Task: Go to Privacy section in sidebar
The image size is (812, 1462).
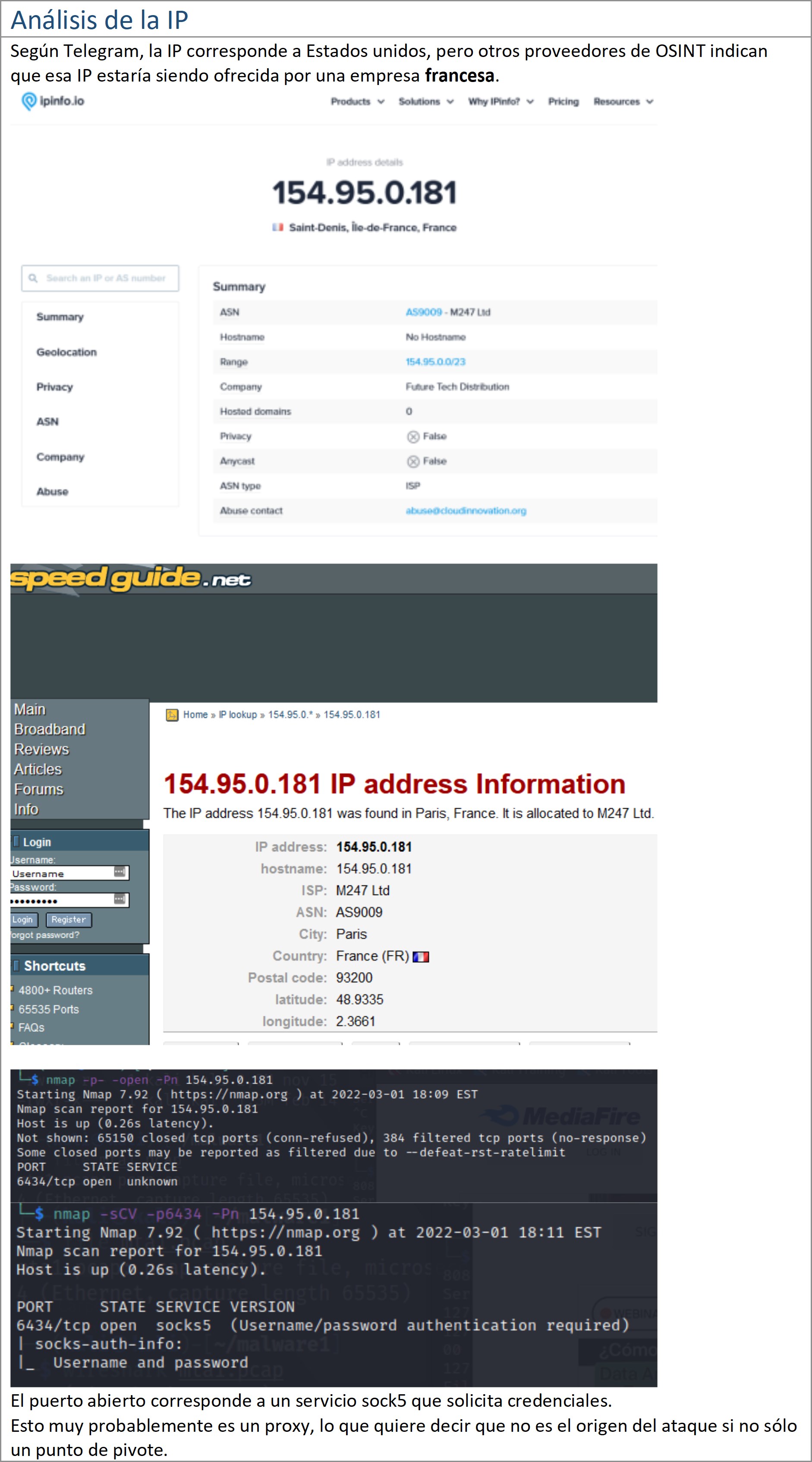Action: pyautogui.click(x=54, y=387)
